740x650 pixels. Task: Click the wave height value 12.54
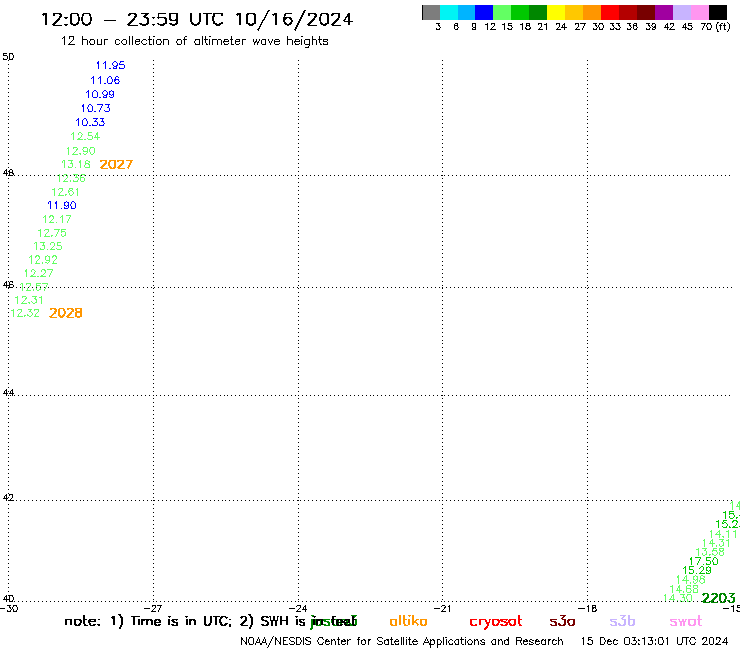(85, 136)
